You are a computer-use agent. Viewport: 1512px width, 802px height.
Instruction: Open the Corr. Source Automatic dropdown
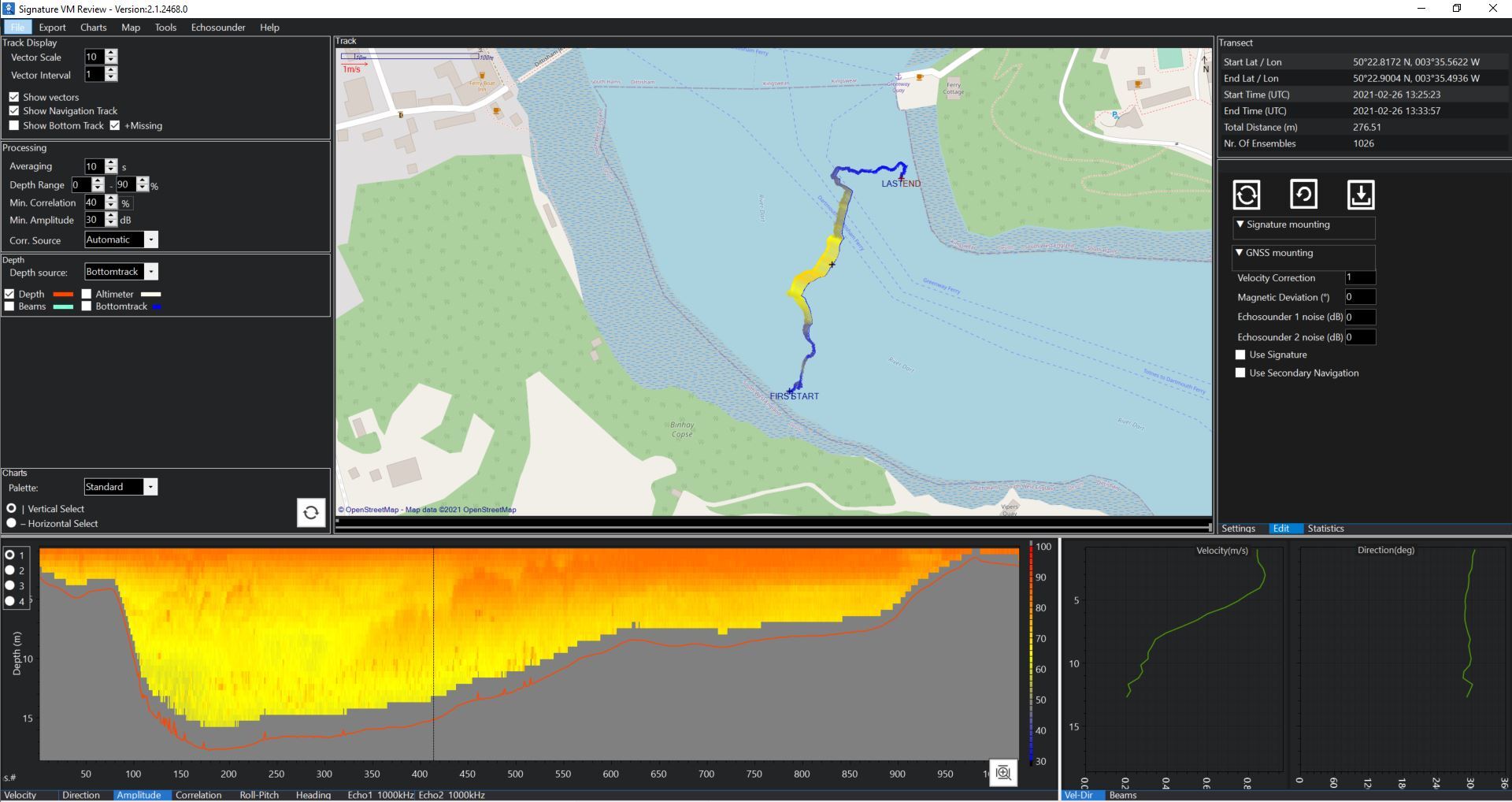pyautogui.click(x=151, y=240)
